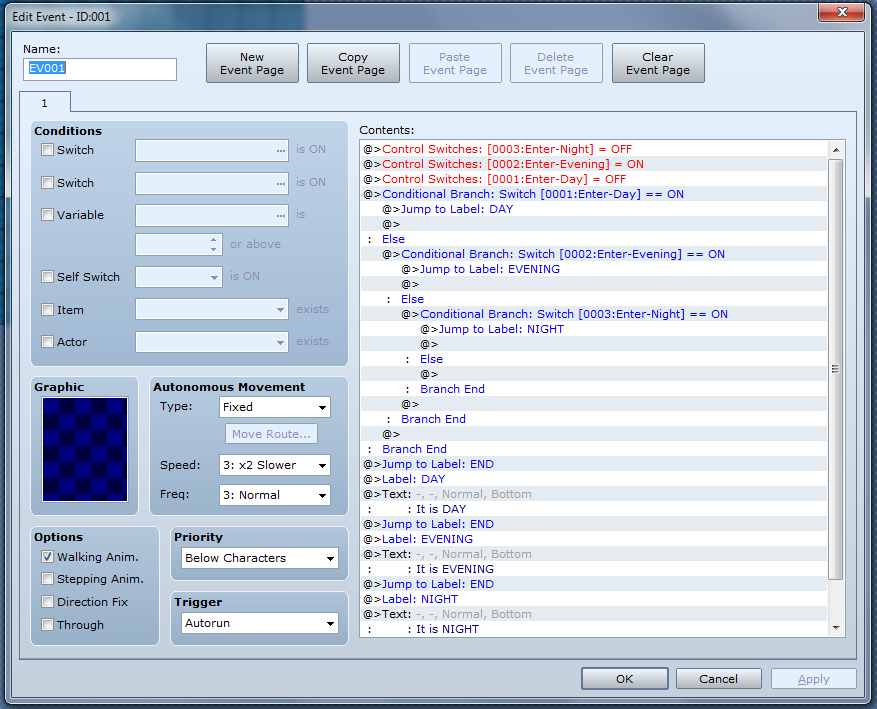Change the Speed dropdown value

(274, 465)
